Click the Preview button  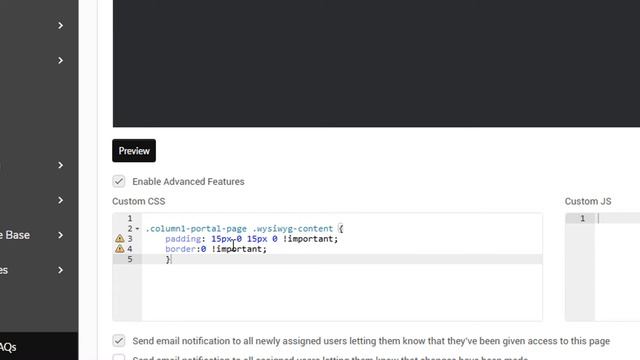pyautogui.click(x=134, y=151)
